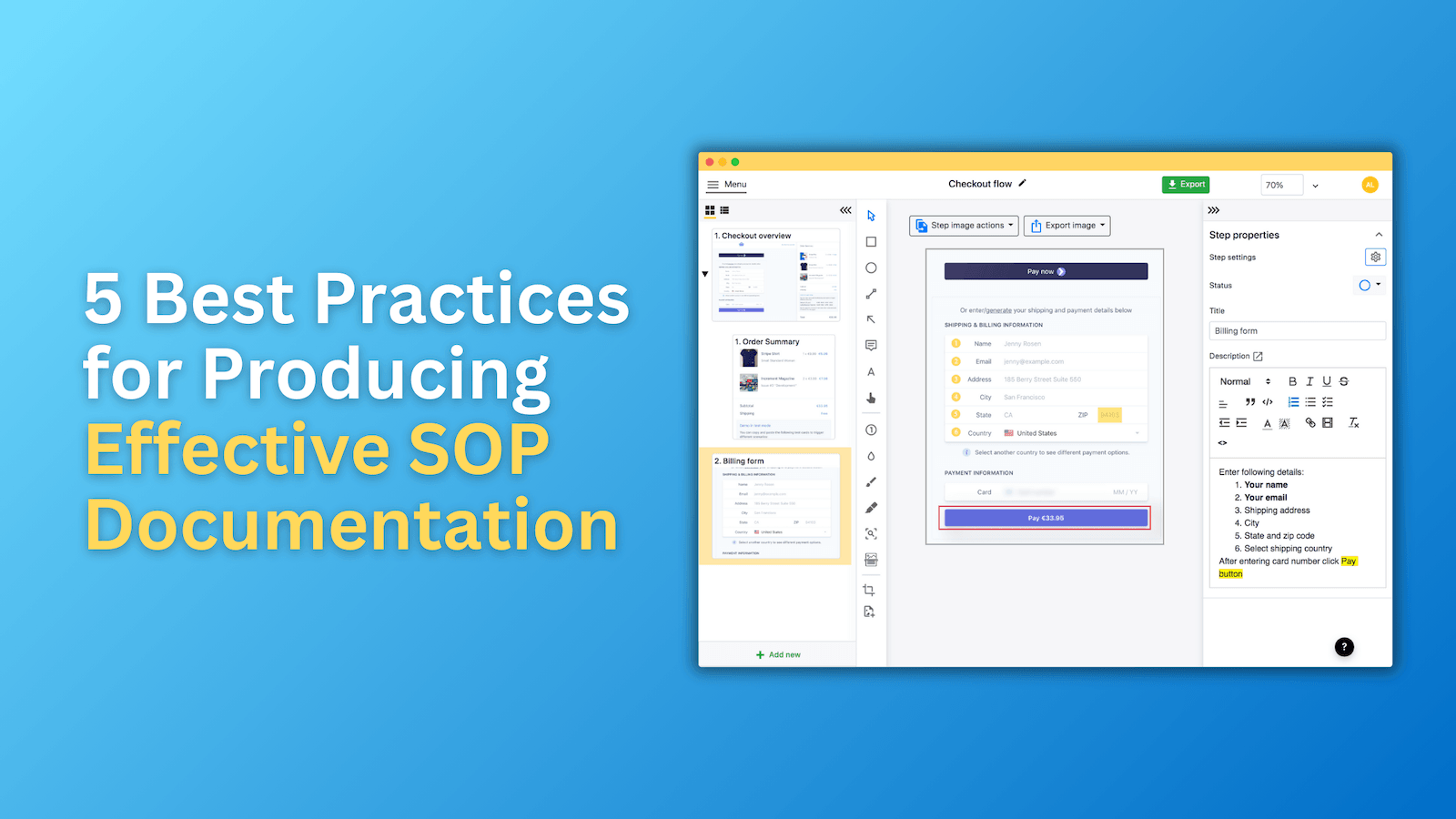Increase indent in description
This screenshot has width=1456, height=819.
coord(1241,423)
